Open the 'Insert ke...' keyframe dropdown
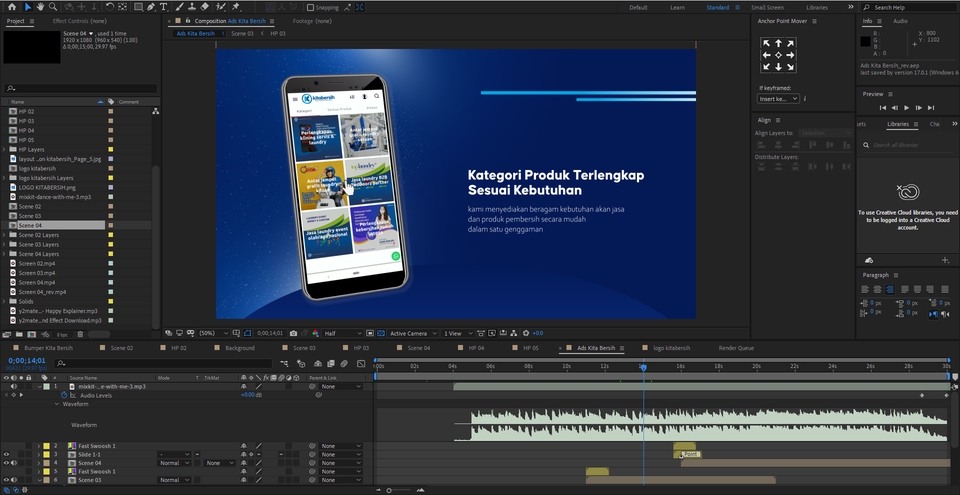Image resolution: width=960 pixels, height=495 pixels. 779,99
